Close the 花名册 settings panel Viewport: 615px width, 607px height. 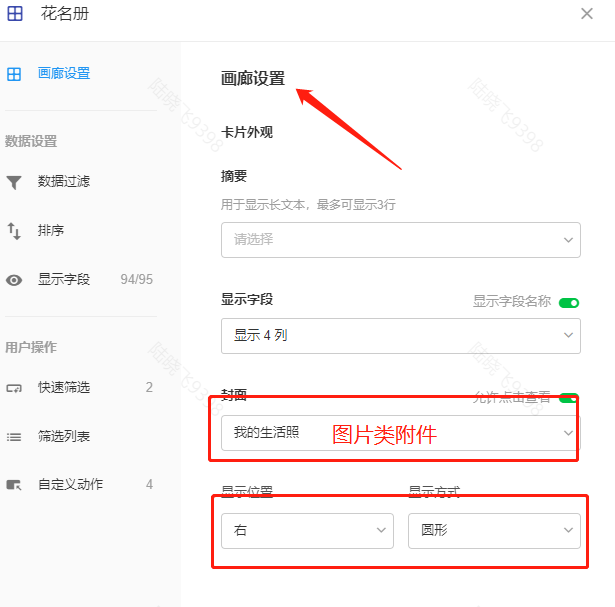pyautogui.click(x=587, y=14)
